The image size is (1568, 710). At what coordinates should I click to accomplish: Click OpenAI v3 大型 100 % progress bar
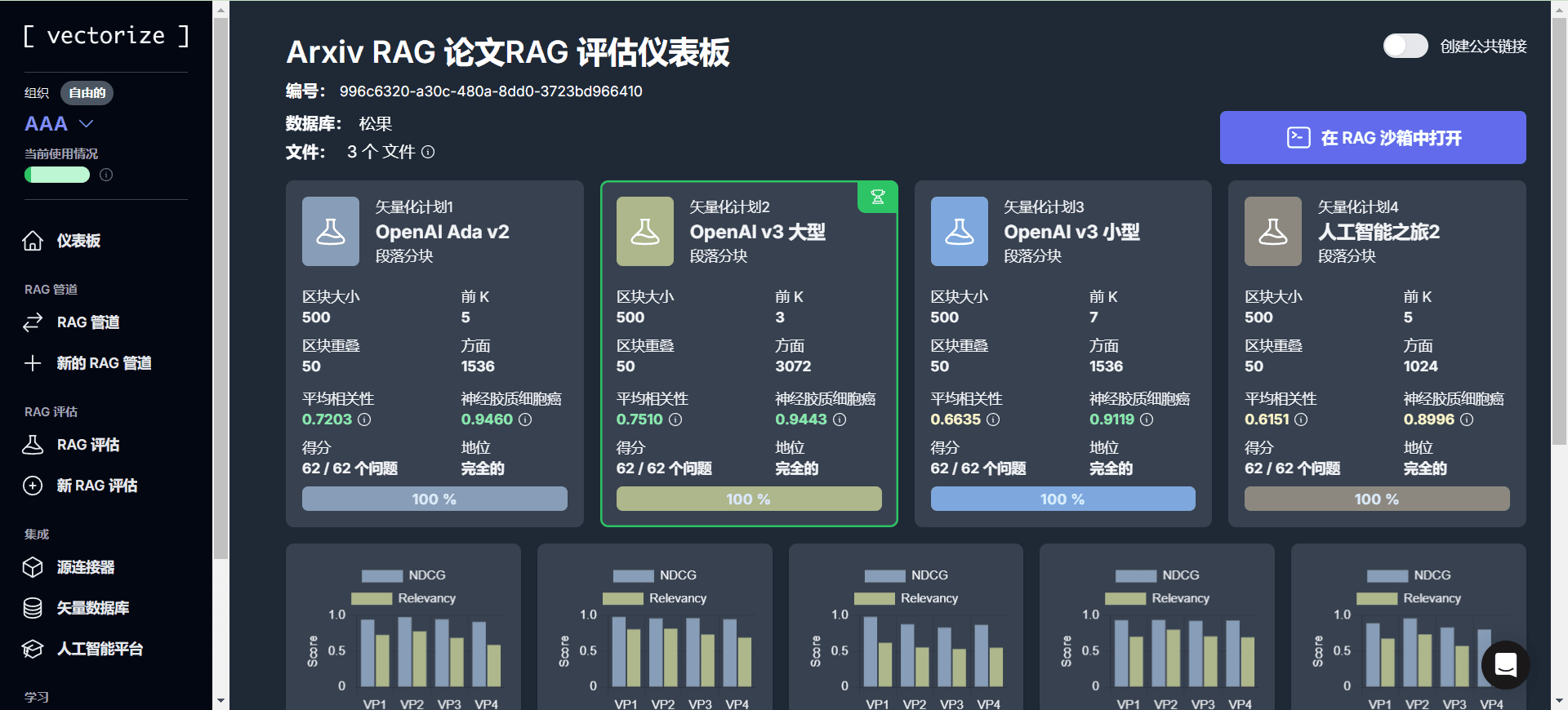tap(749, 499)
